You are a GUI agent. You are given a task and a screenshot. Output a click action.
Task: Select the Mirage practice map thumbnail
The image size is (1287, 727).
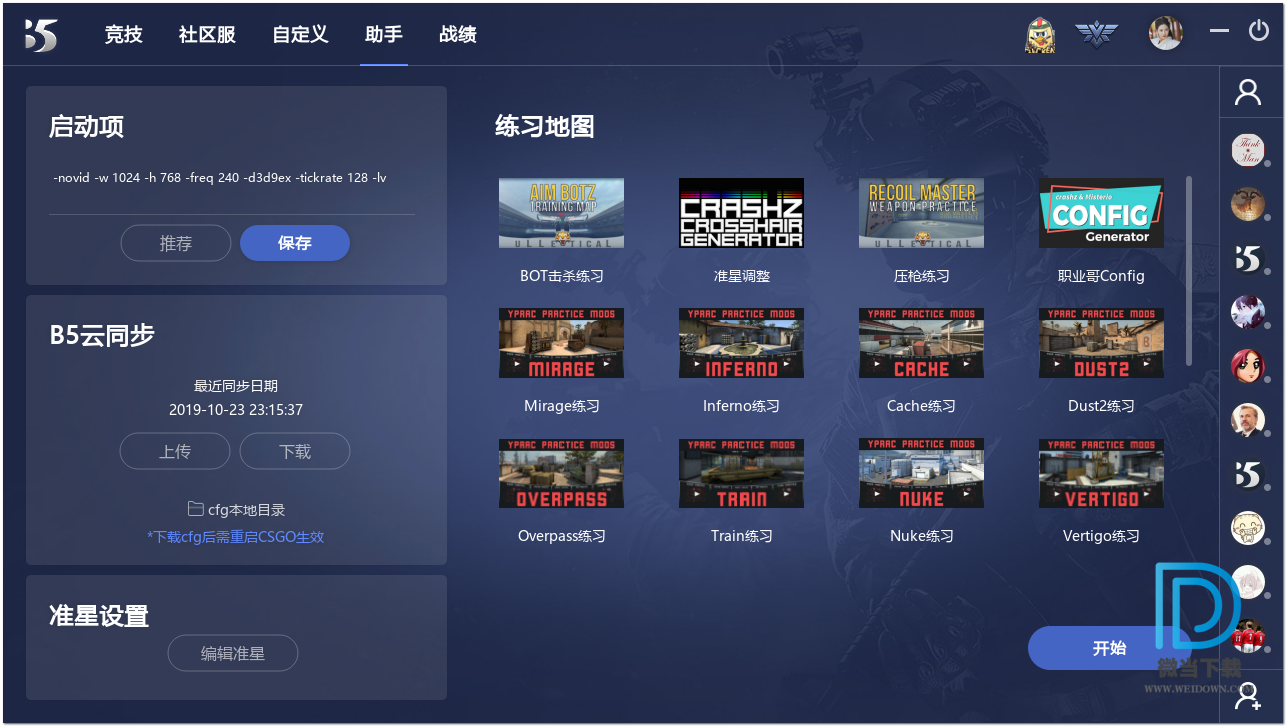tap(561, 343)
